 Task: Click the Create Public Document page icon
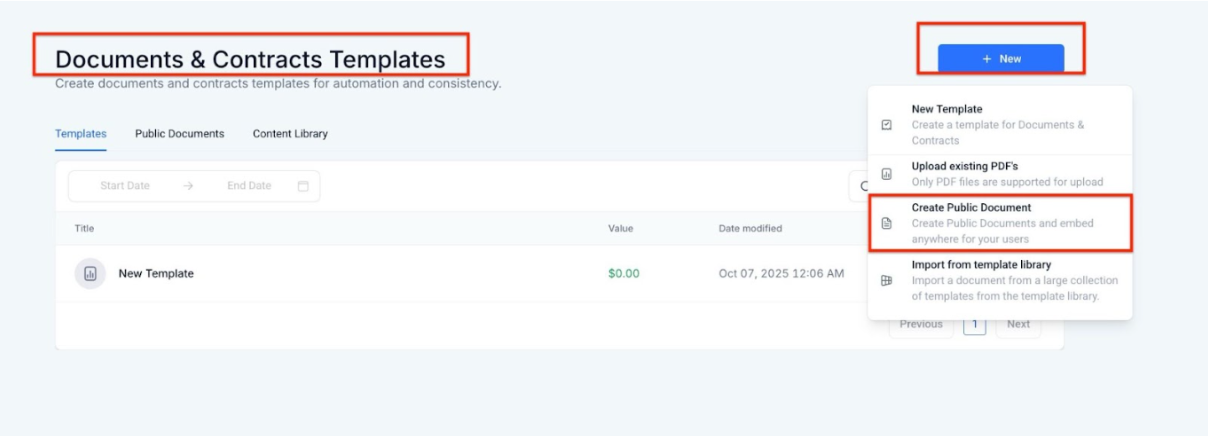point(886,223)
